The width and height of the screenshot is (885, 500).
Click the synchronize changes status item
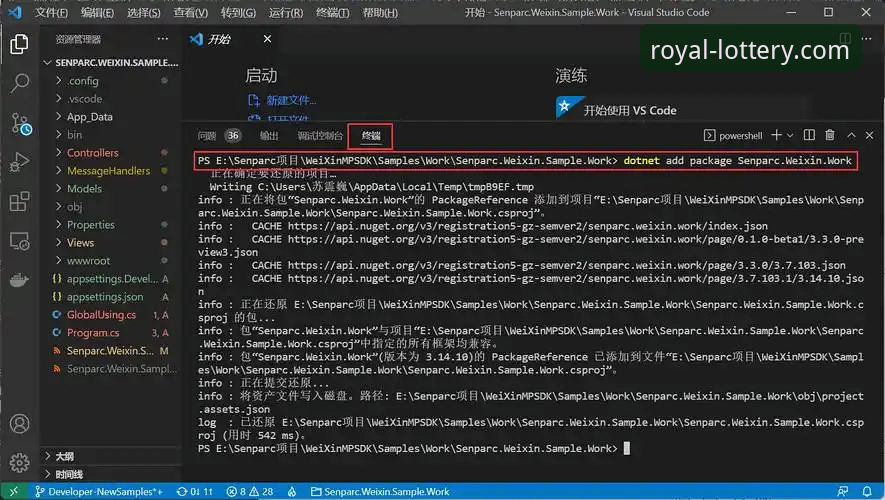coord(195,492)
